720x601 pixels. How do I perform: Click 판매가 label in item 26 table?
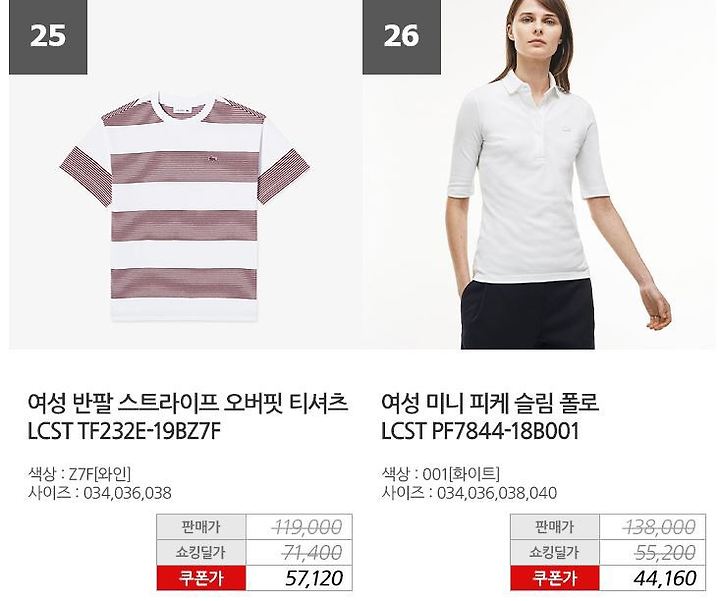[x=555, y=527]
